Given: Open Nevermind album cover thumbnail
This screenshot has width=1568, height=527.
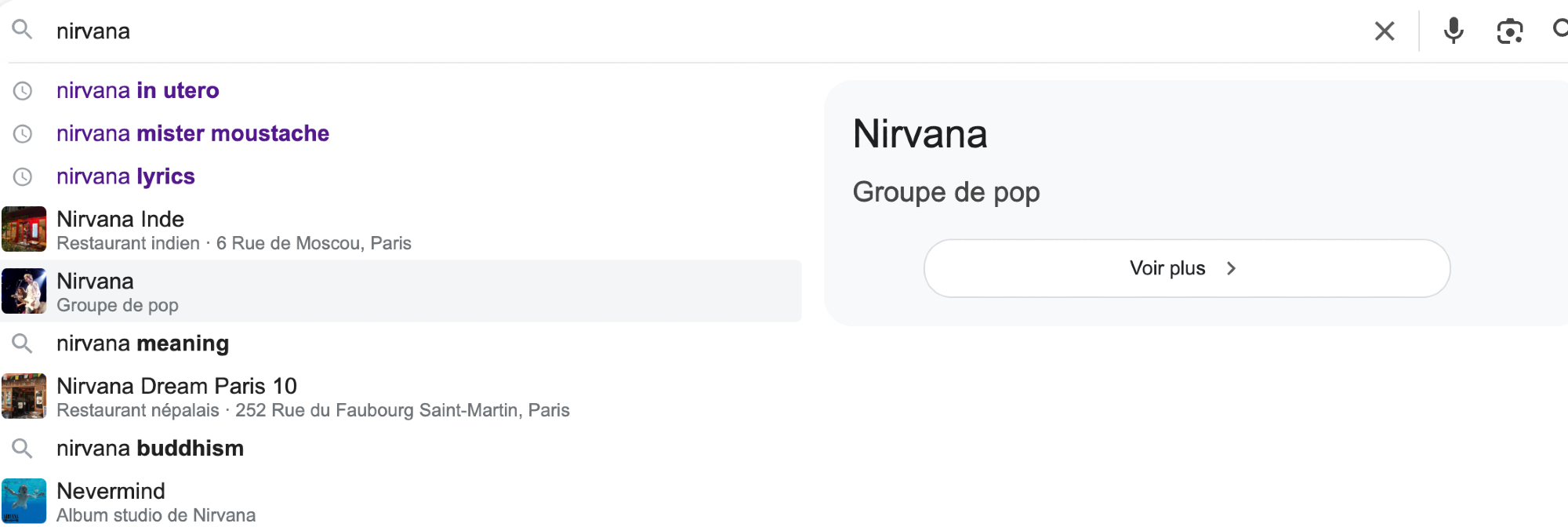Looking at the screenshot, I should point(24,501).
